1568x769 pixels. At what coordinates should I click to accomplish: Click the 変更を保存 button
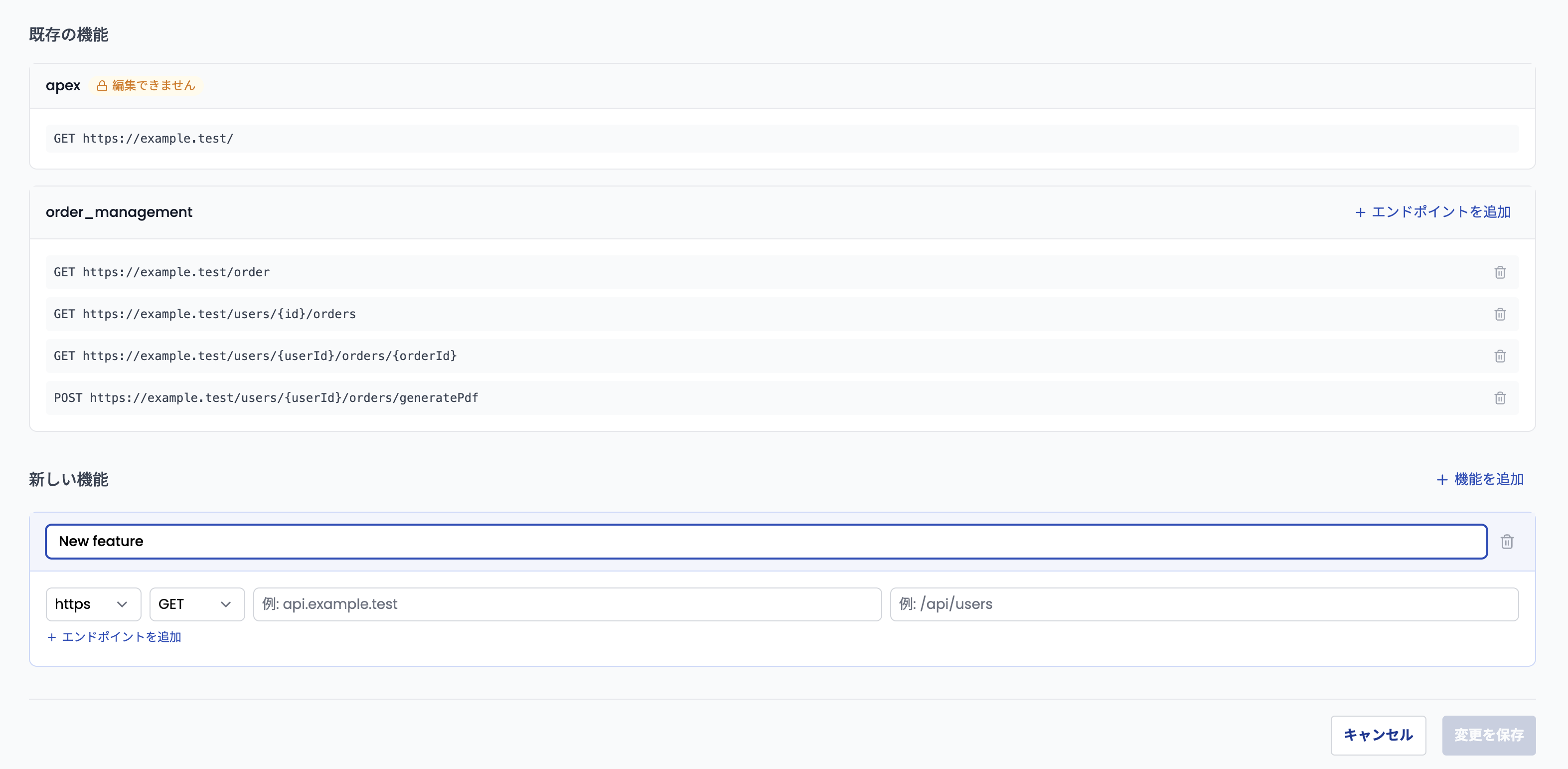click(1489, 735)
